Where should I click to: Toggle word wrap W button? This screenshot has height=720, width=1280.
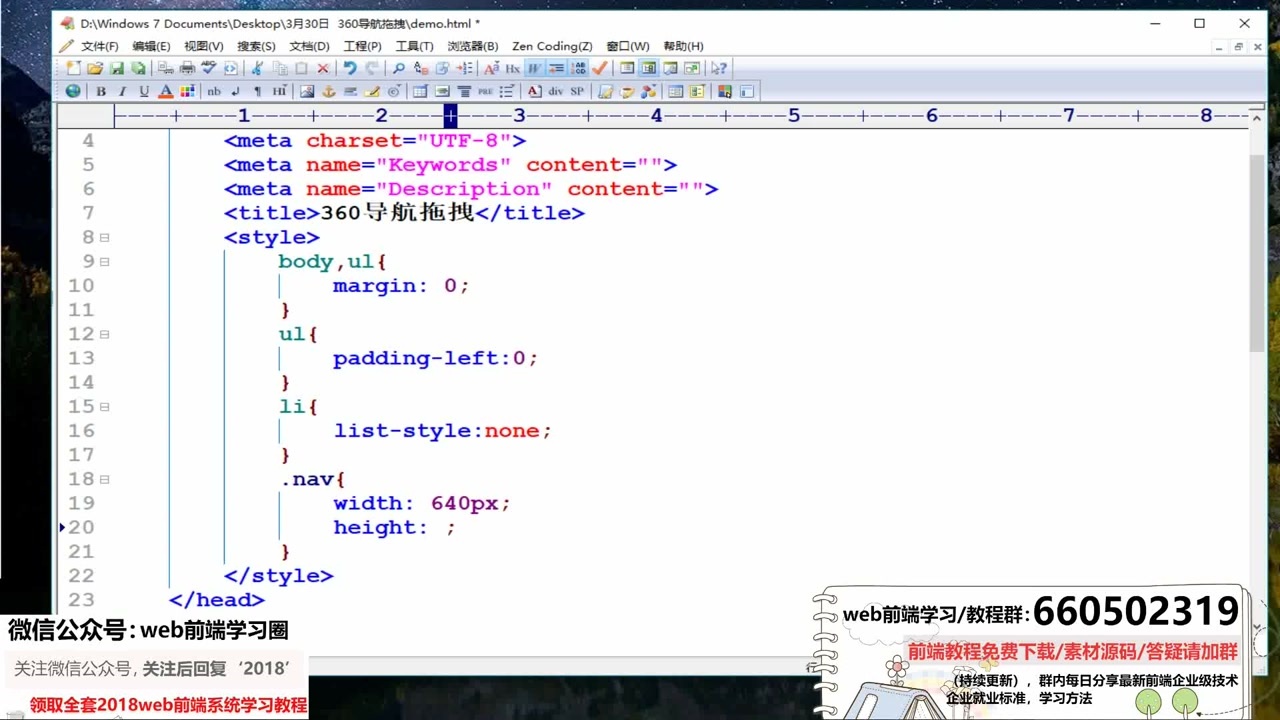pyautogui.click(x=536, y=68)
